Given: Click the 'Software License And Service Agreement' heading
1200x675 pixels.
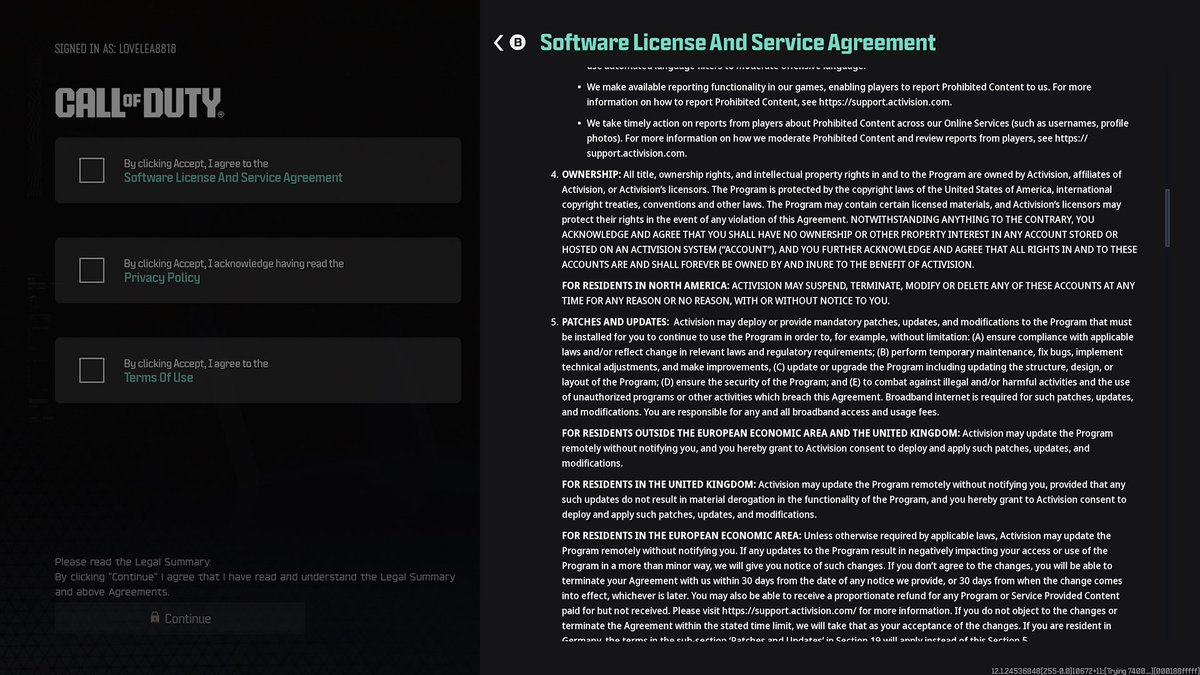Looking at the screenshot, I should (x=738, y=42).
